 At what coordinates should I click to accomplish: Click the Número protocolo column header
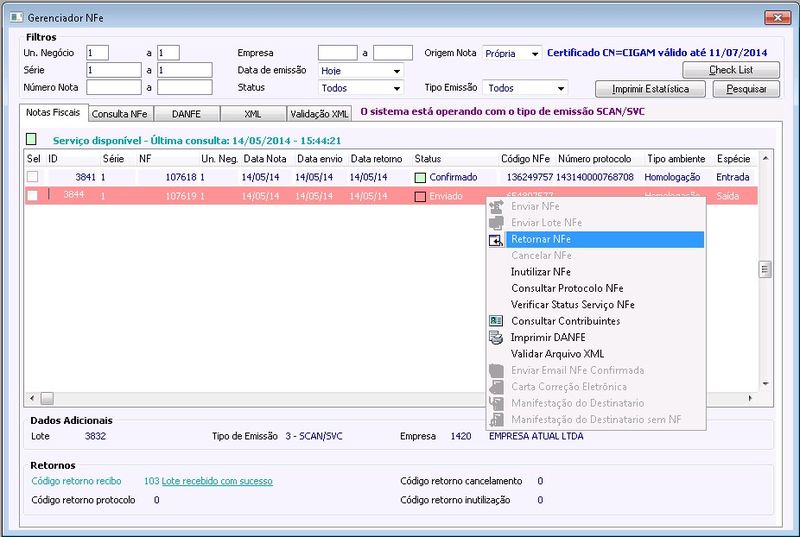594,159
